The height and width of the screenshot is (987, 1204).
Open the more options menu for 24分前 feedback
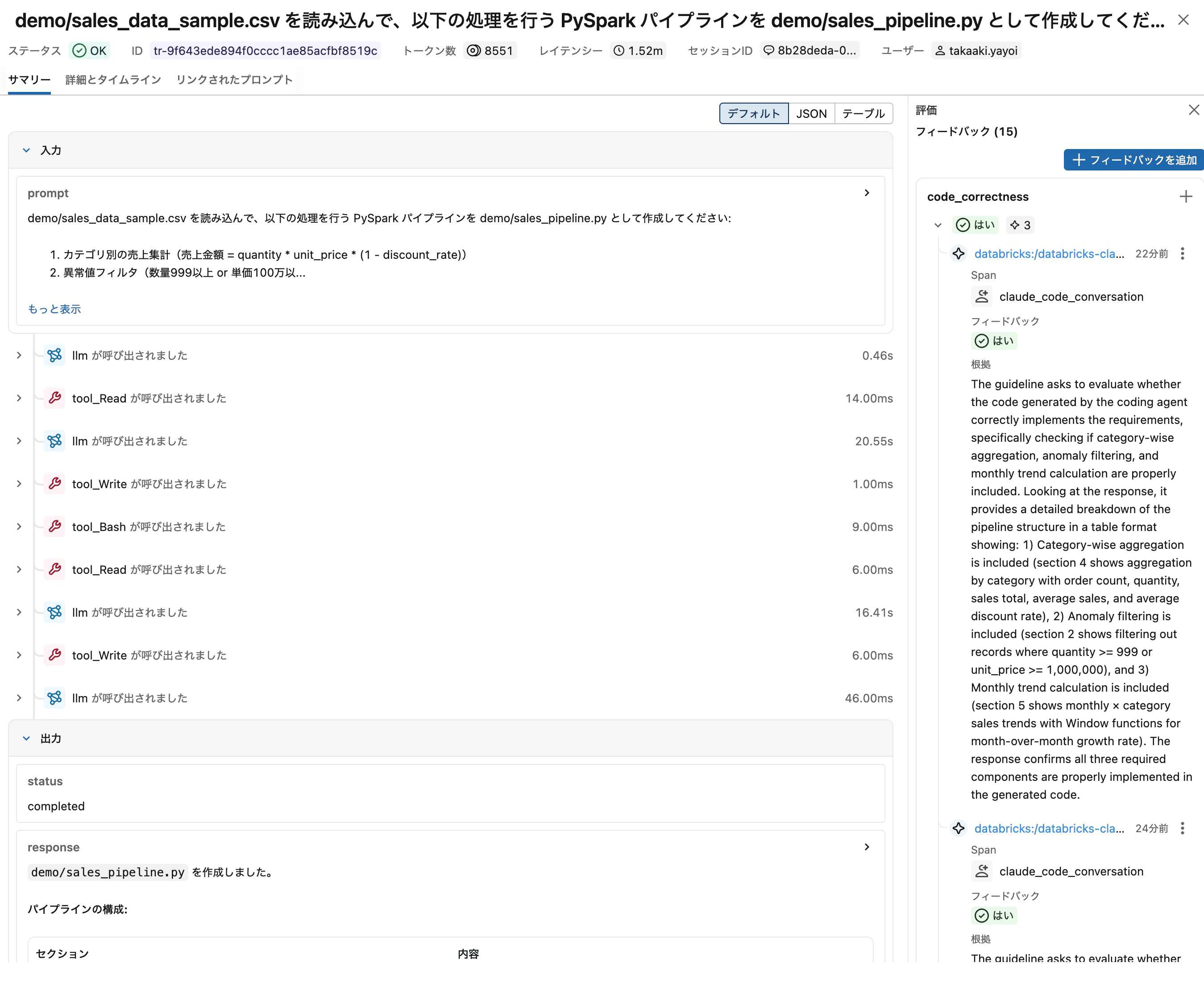(x=1183, y=828)
